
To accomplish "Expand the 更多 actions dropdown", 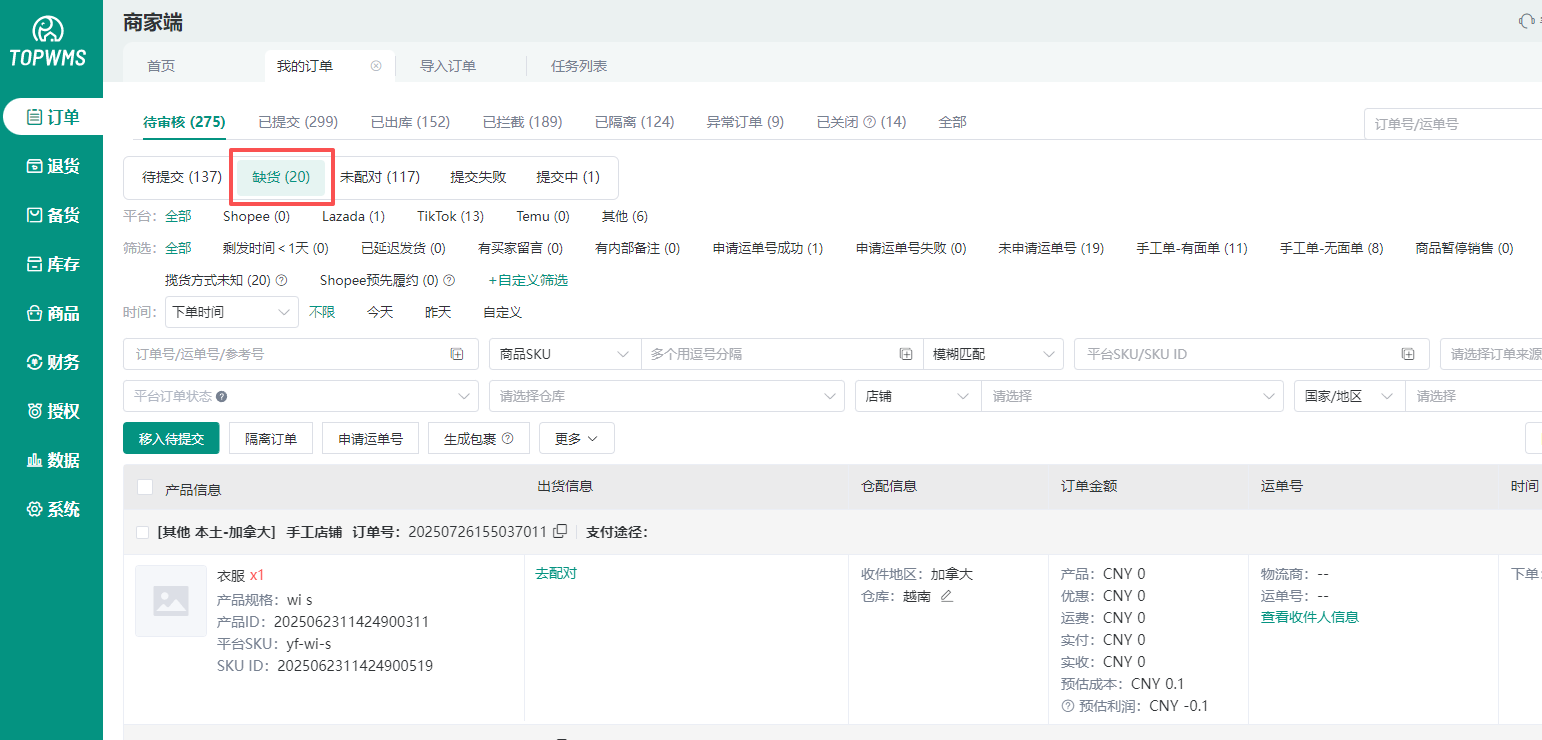I will click(x=576, y=438).
